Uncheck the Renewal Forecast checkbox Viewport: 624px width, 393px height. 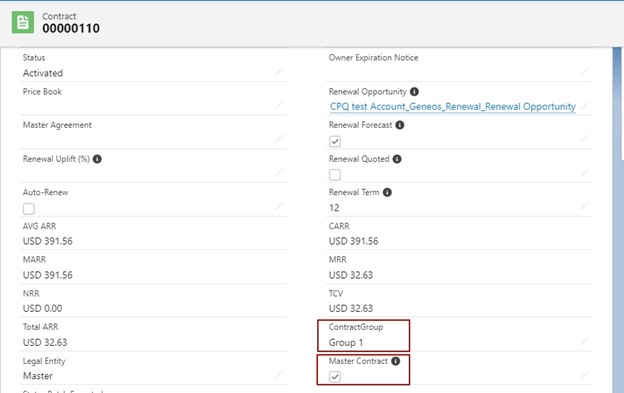point(335,141)
